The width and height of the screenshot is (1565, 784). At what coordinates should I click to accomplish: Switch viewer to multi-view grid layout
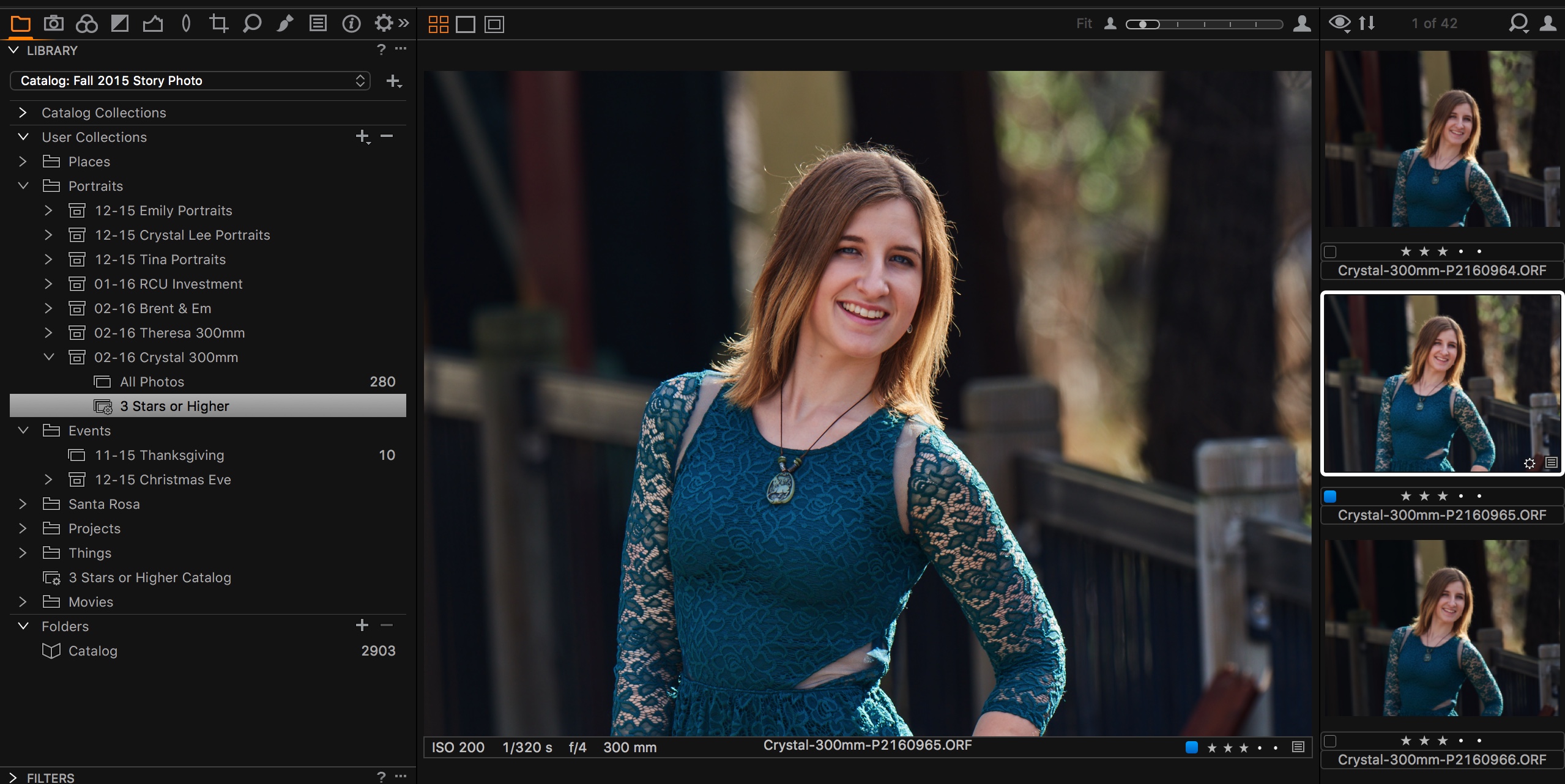438,24
